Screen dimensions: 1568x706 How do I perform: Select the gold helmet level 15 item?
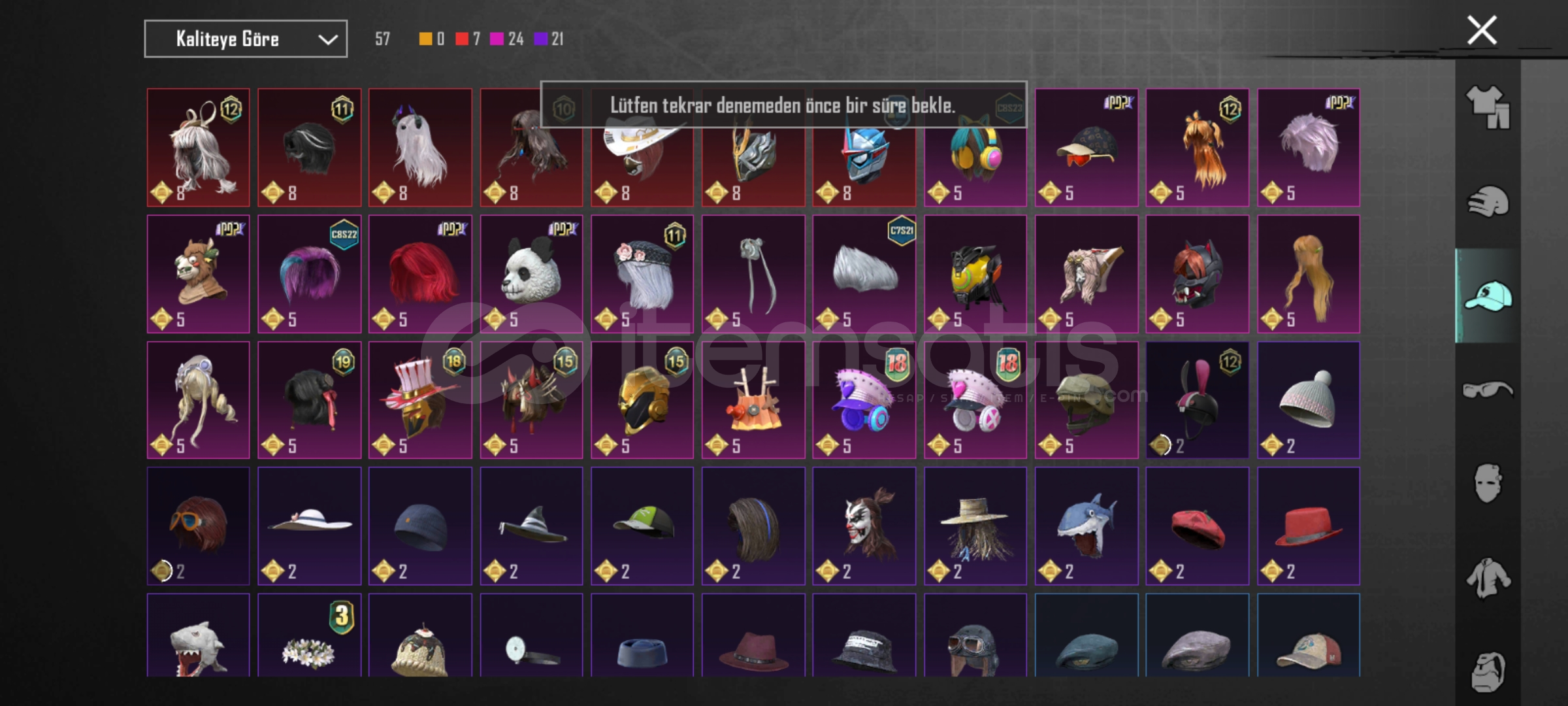click(642, 400)
